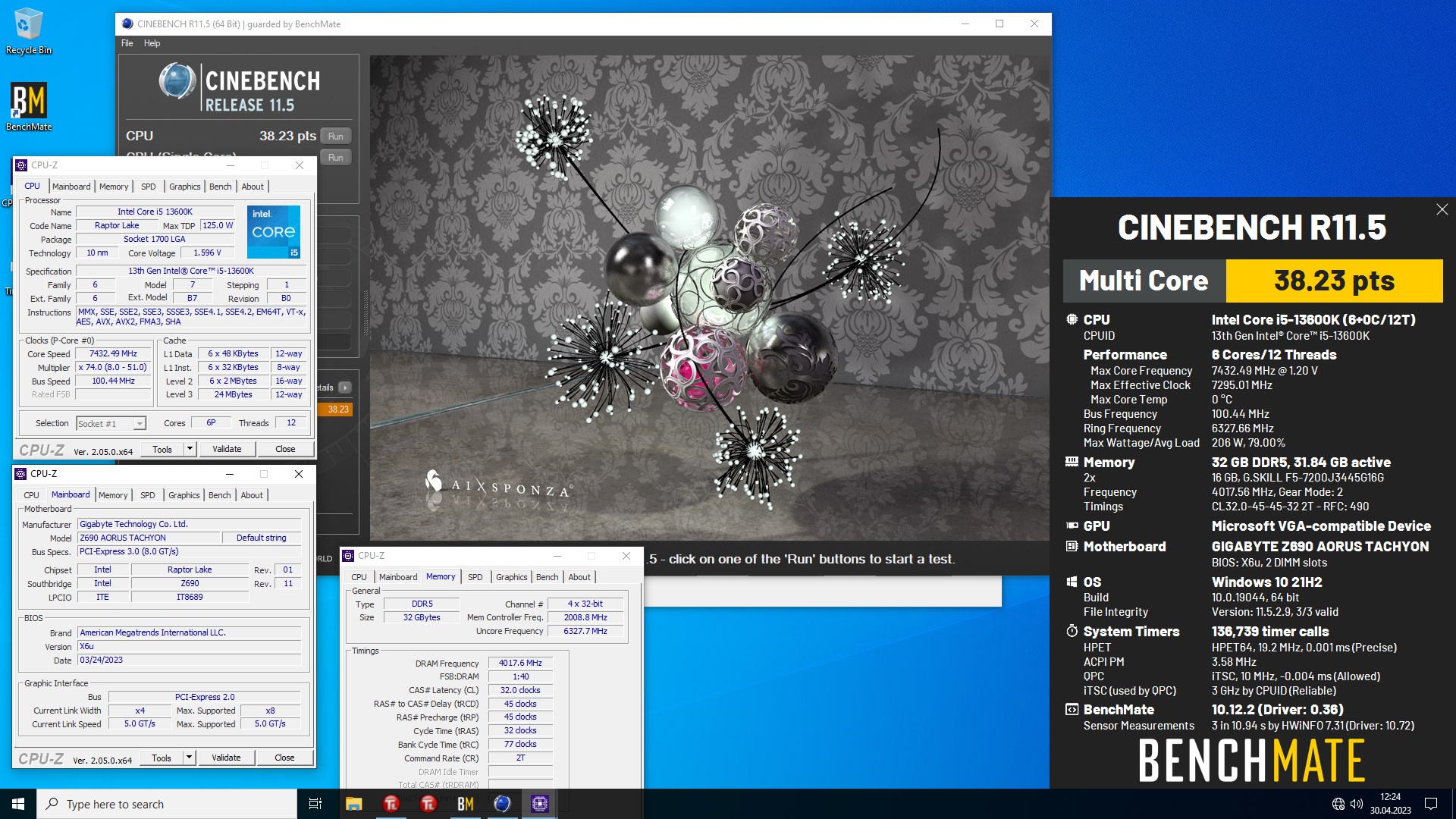Open File Explorer from the taskbar
Viewport: 1456px width, 819px height.
coord(354,804)
